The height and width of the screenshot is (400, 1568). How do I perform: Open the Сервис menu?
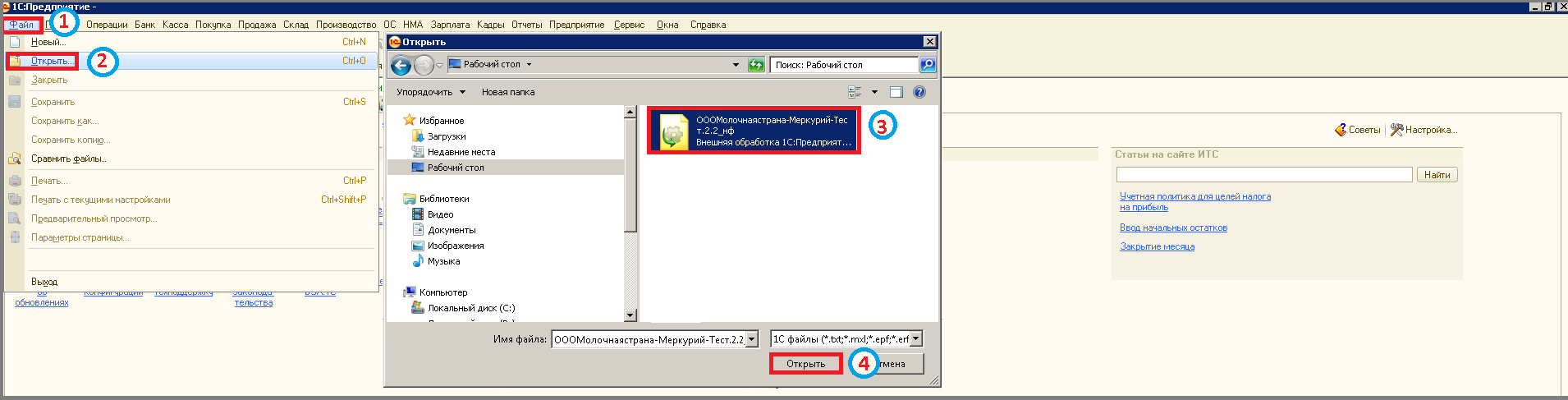point(629,25)
